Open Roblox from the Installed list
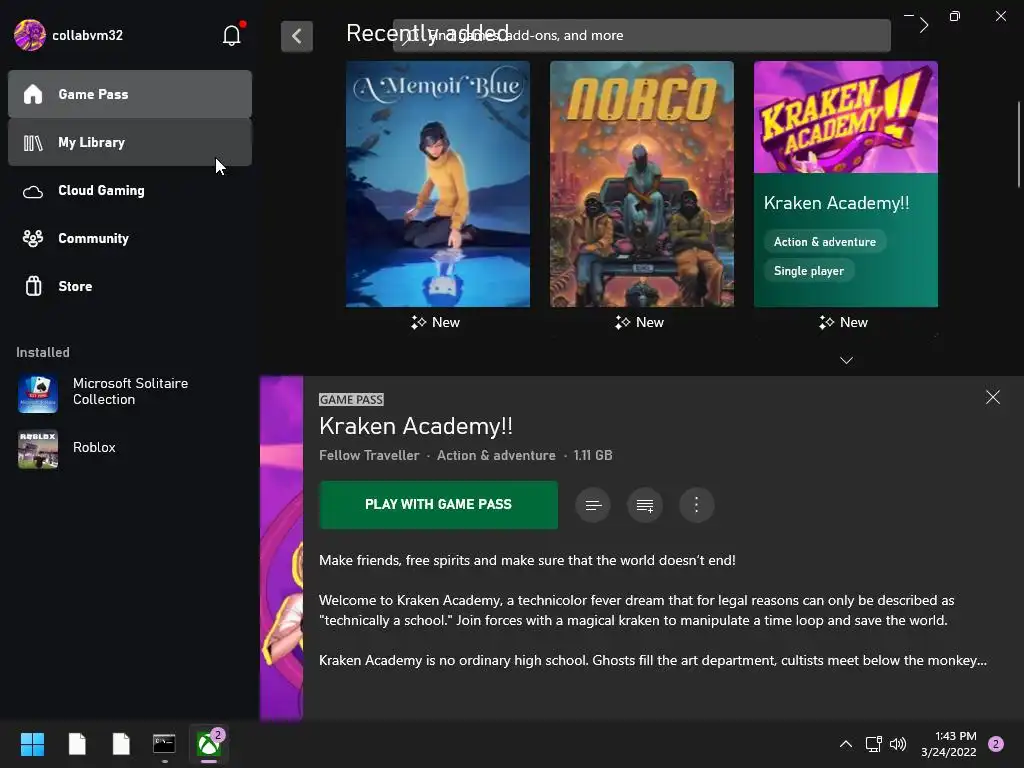Viewport: 1024px width, 768px height. click(130, 448)
